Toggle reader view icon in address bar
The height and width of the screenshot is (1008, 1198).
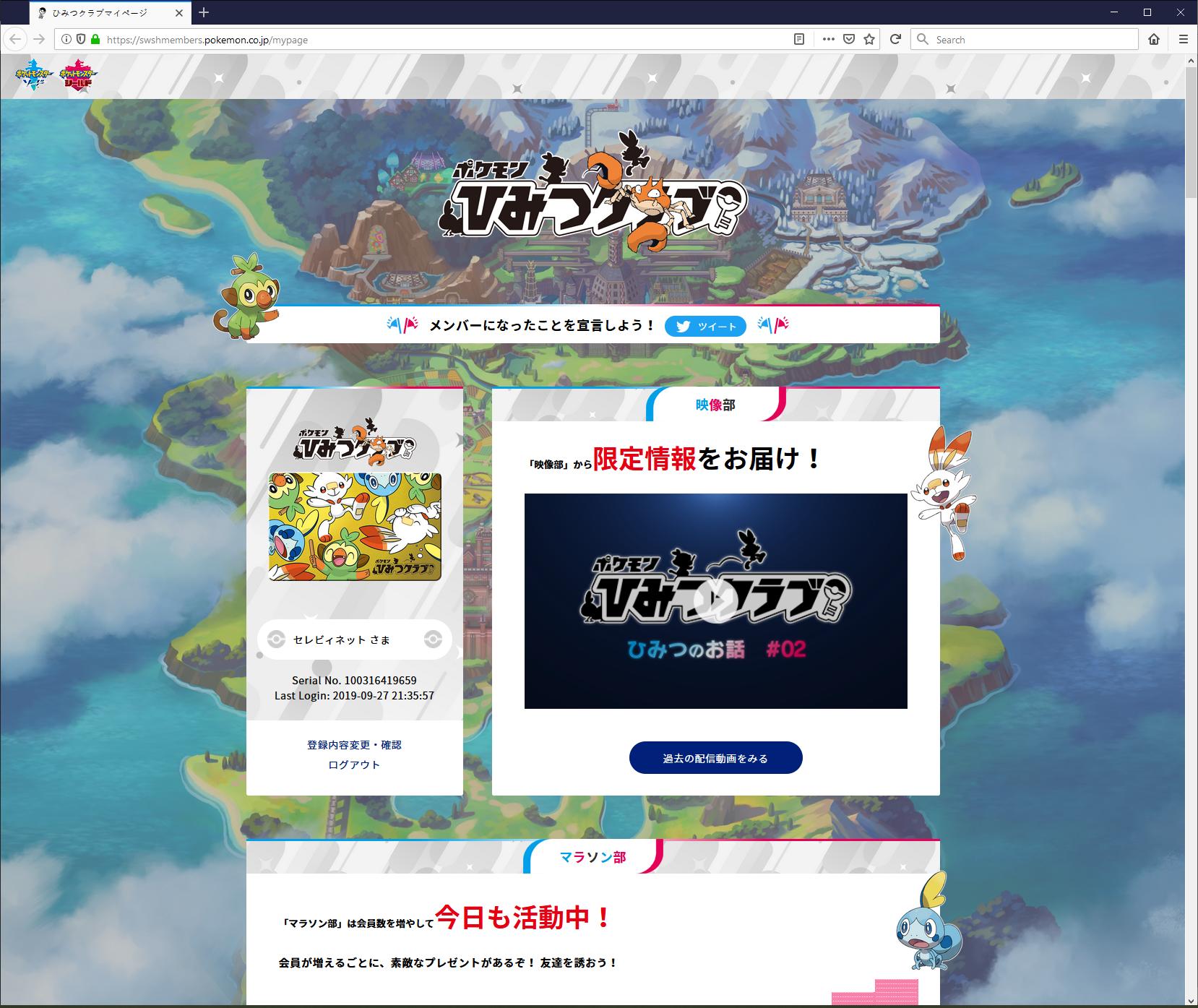point(798,40)
